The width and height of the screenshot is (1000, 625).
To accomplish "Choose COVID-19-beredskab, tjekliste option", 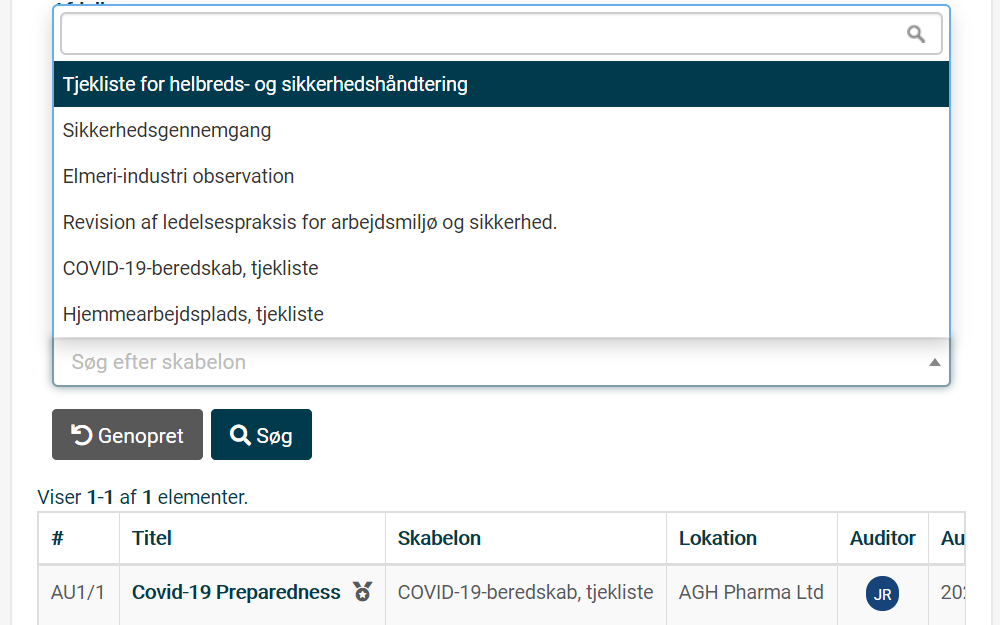I will click(501, 268).
